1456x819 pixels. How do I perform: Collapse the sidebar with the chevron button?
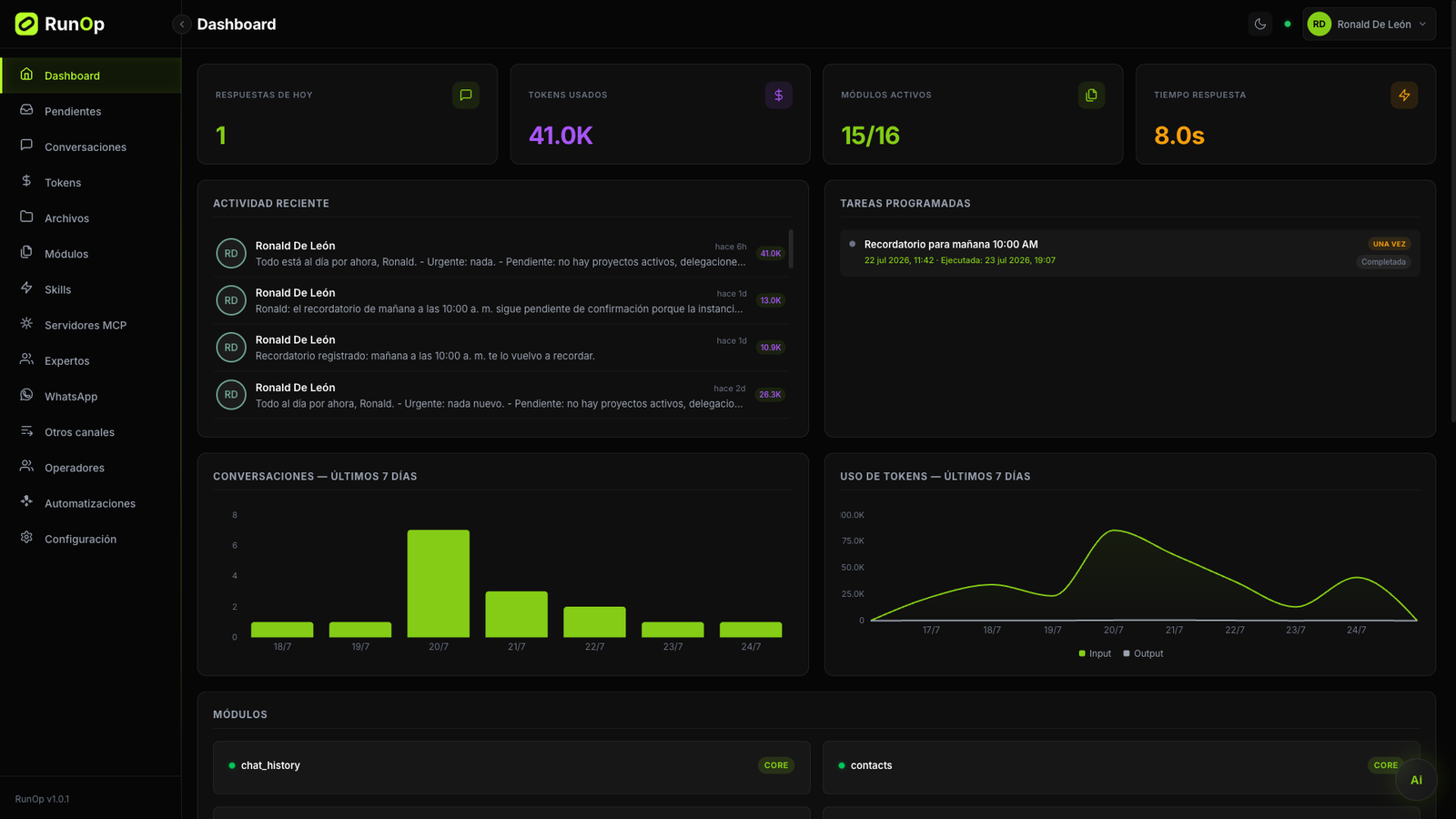click(182, 25)
